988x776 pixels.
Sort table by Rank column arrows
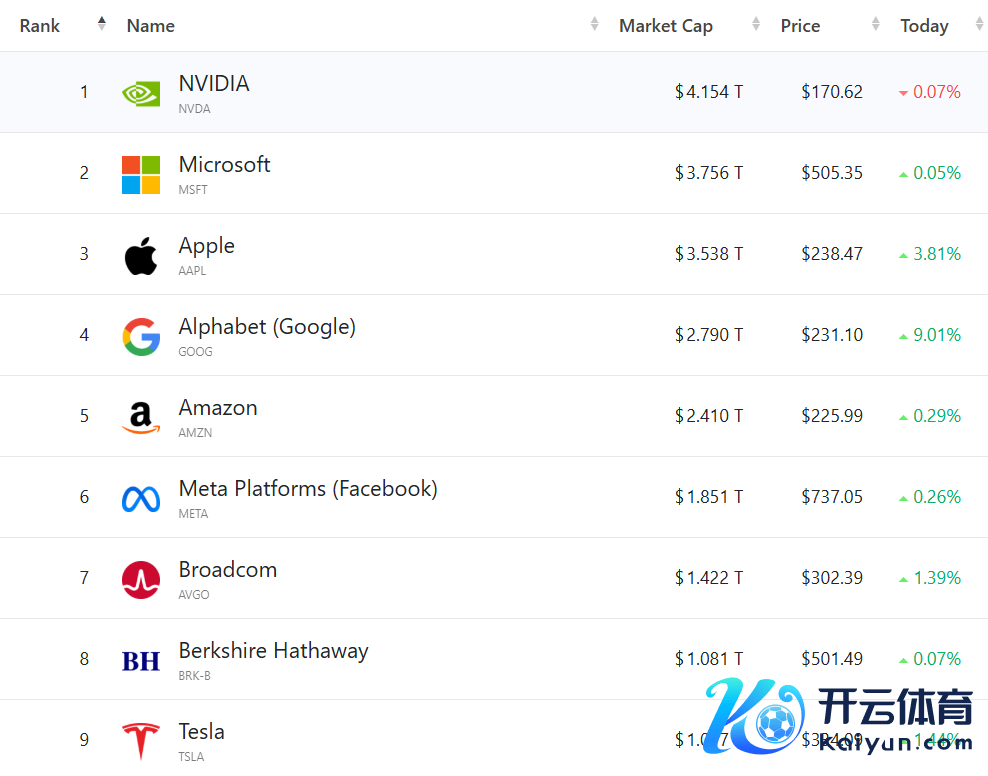coord(101,25)
